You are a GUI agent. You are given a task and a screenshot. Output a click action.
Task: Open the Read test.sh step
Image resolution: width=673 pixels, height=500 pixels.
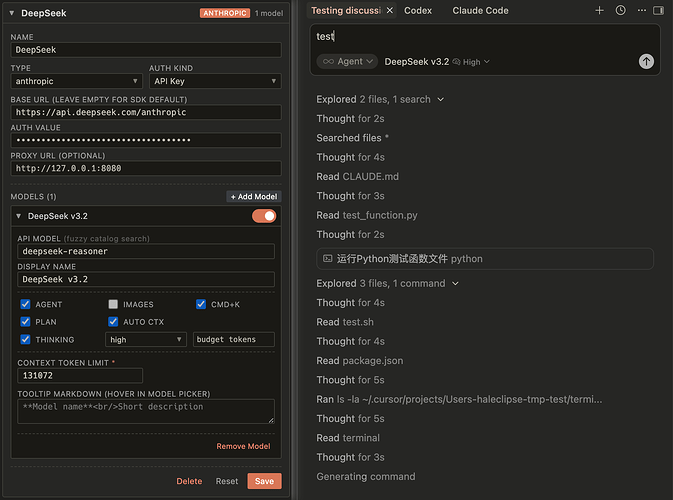coord(345,322)
